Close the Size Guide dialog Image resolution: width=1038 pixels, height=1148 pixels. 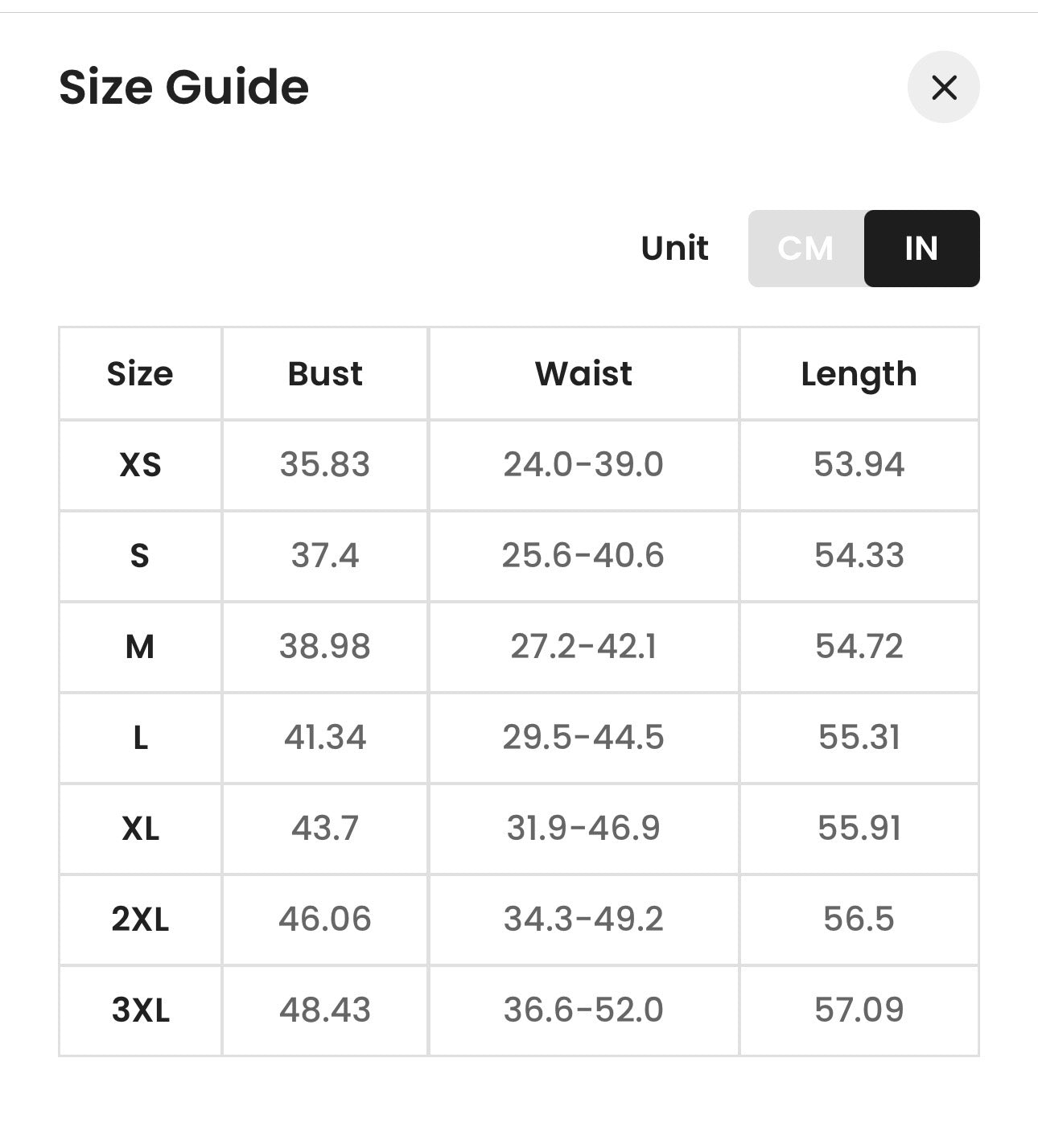coord(943,87)
